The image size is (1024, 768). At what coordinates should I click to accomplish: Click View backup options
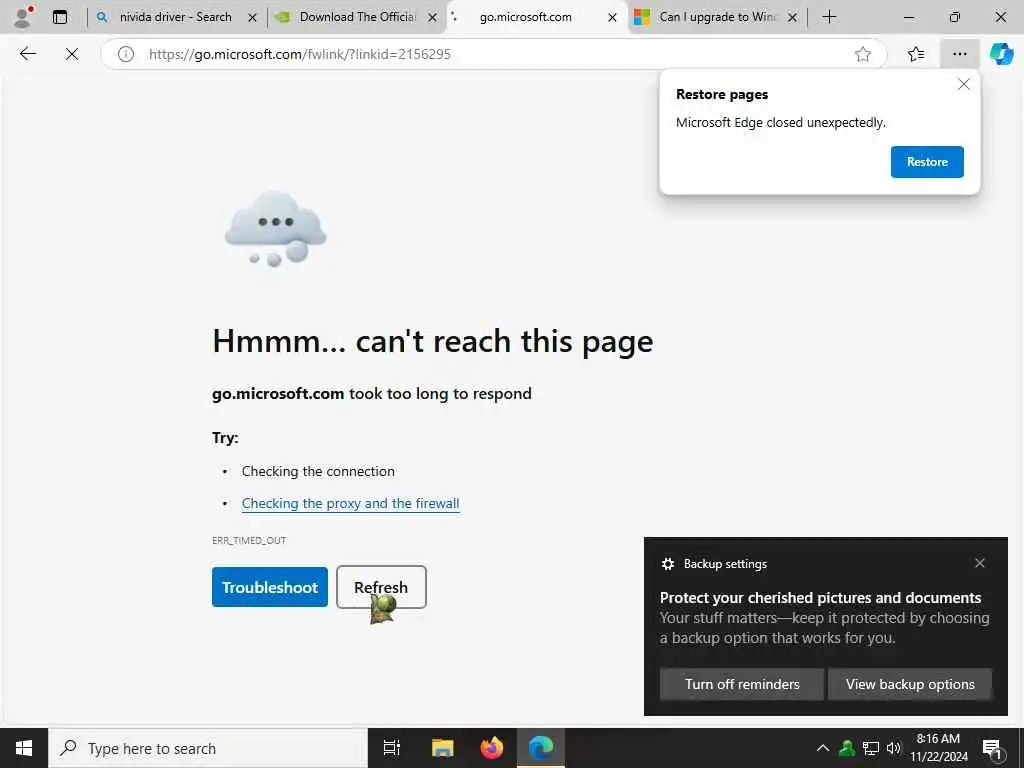tap(910, 684)
